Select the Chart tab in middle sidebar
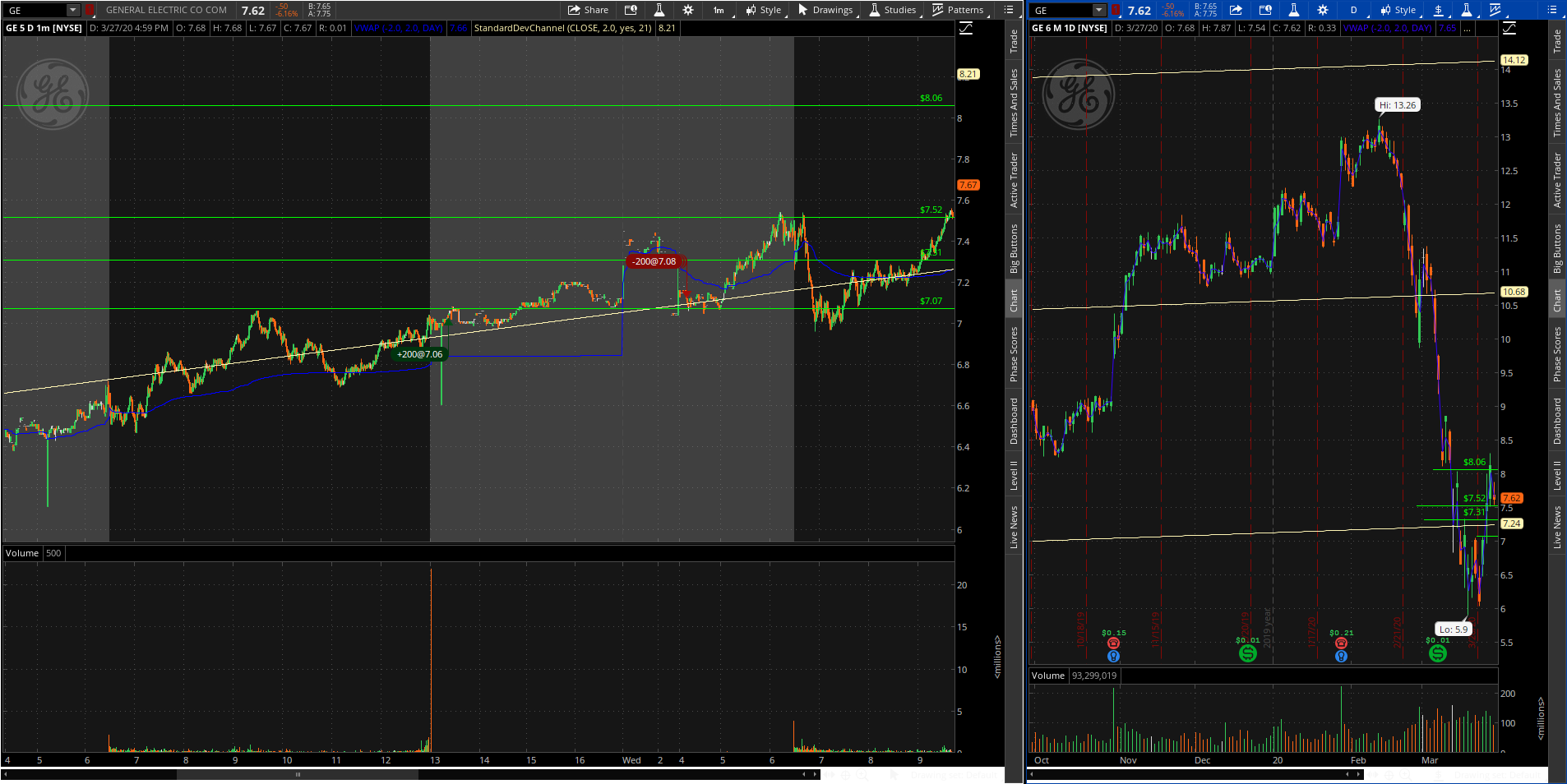This screenshot has width=1567, height=784. [1014, 300]
